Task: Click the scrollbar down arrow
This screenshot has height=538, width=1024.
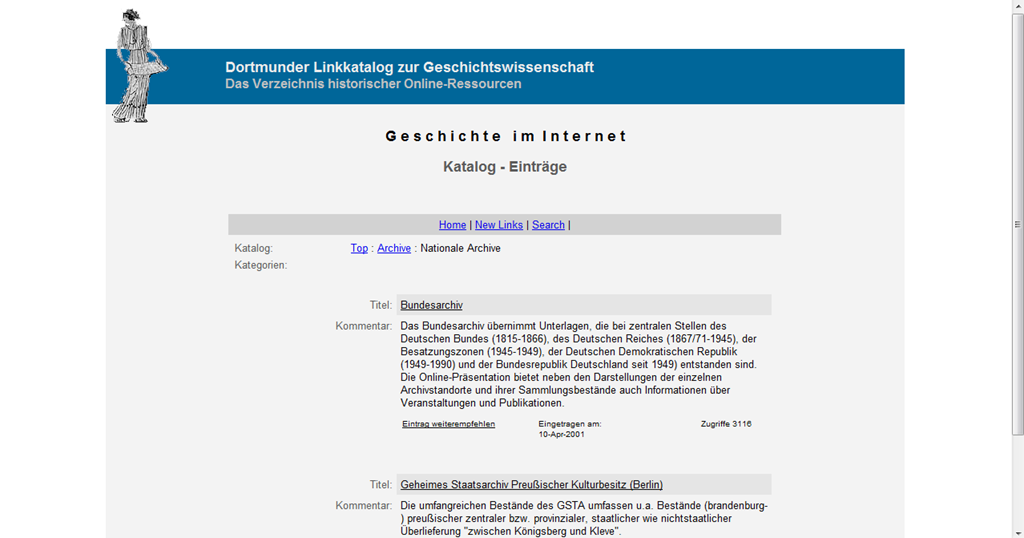Action: pyautogui.click(x=1017, y=532)
